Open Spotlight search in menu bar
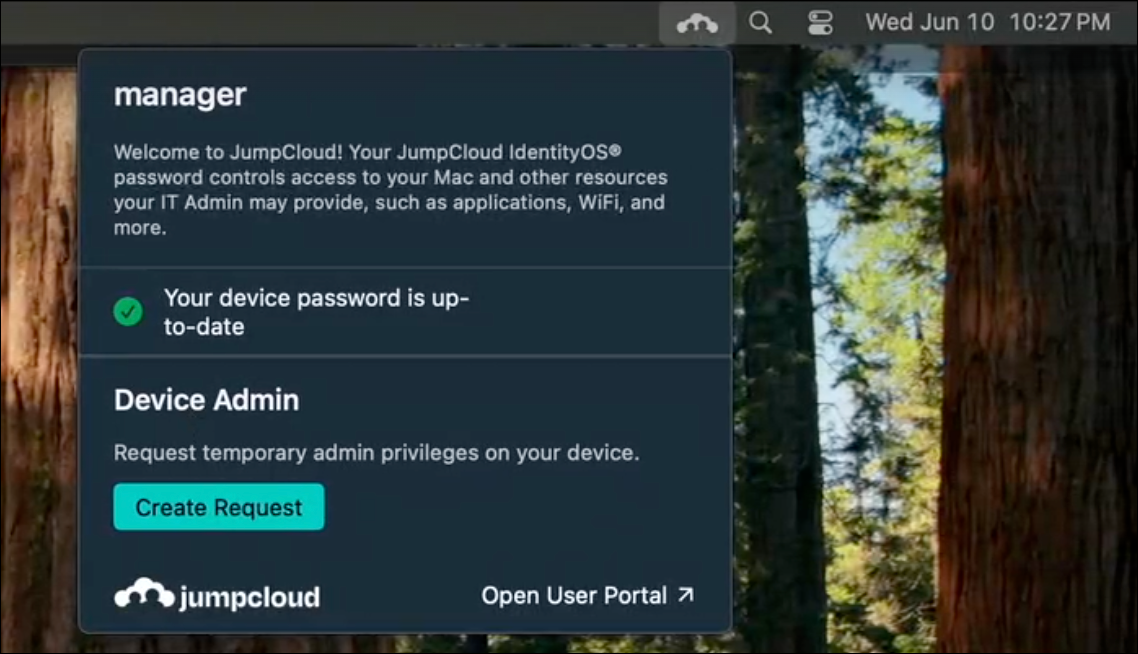Image resolution: width=1138 pixels, height=654 pixels. [x=760, y=23]
